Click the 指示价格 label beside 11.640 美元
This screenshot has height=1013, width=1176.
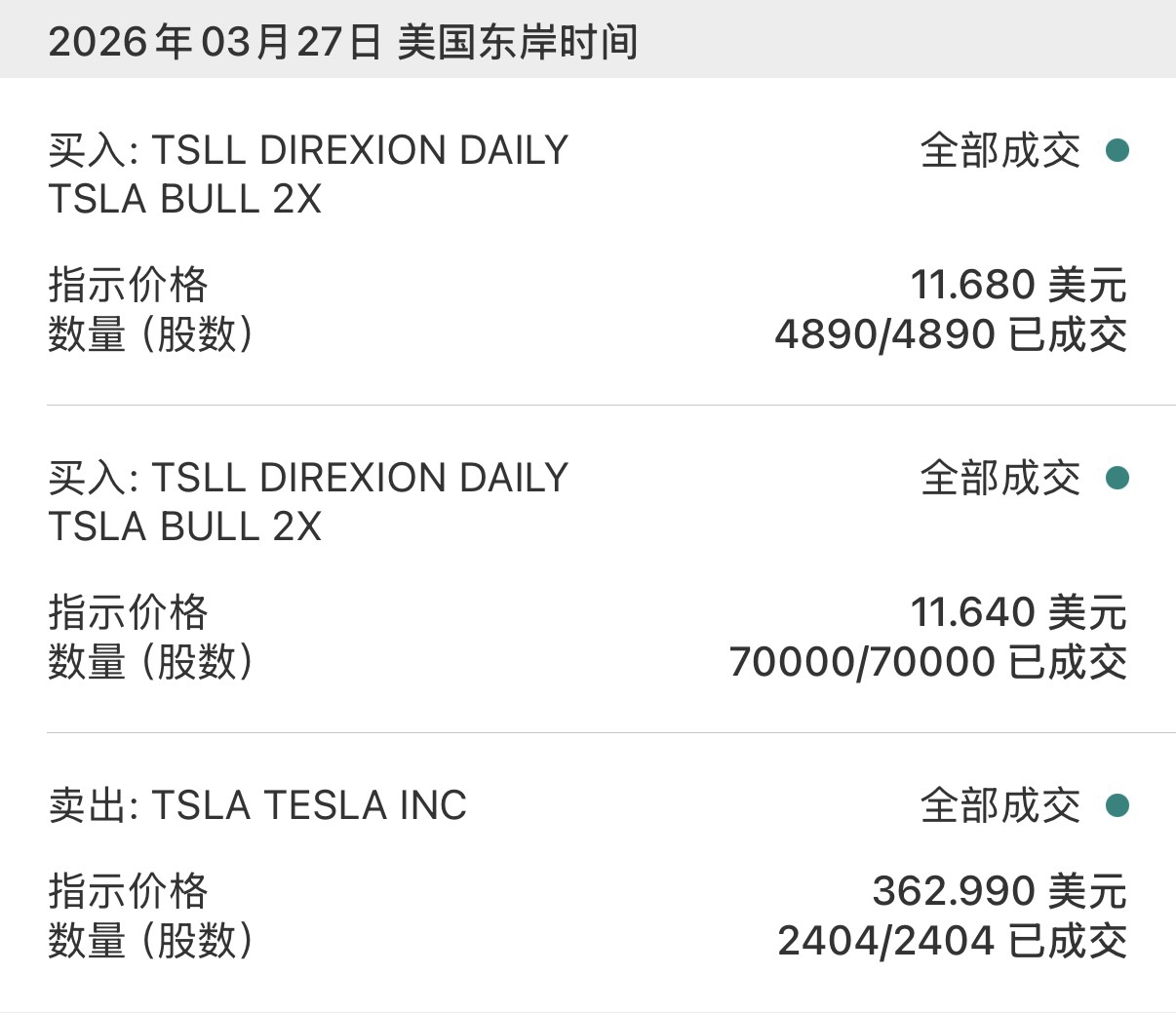tap(129, 613)
